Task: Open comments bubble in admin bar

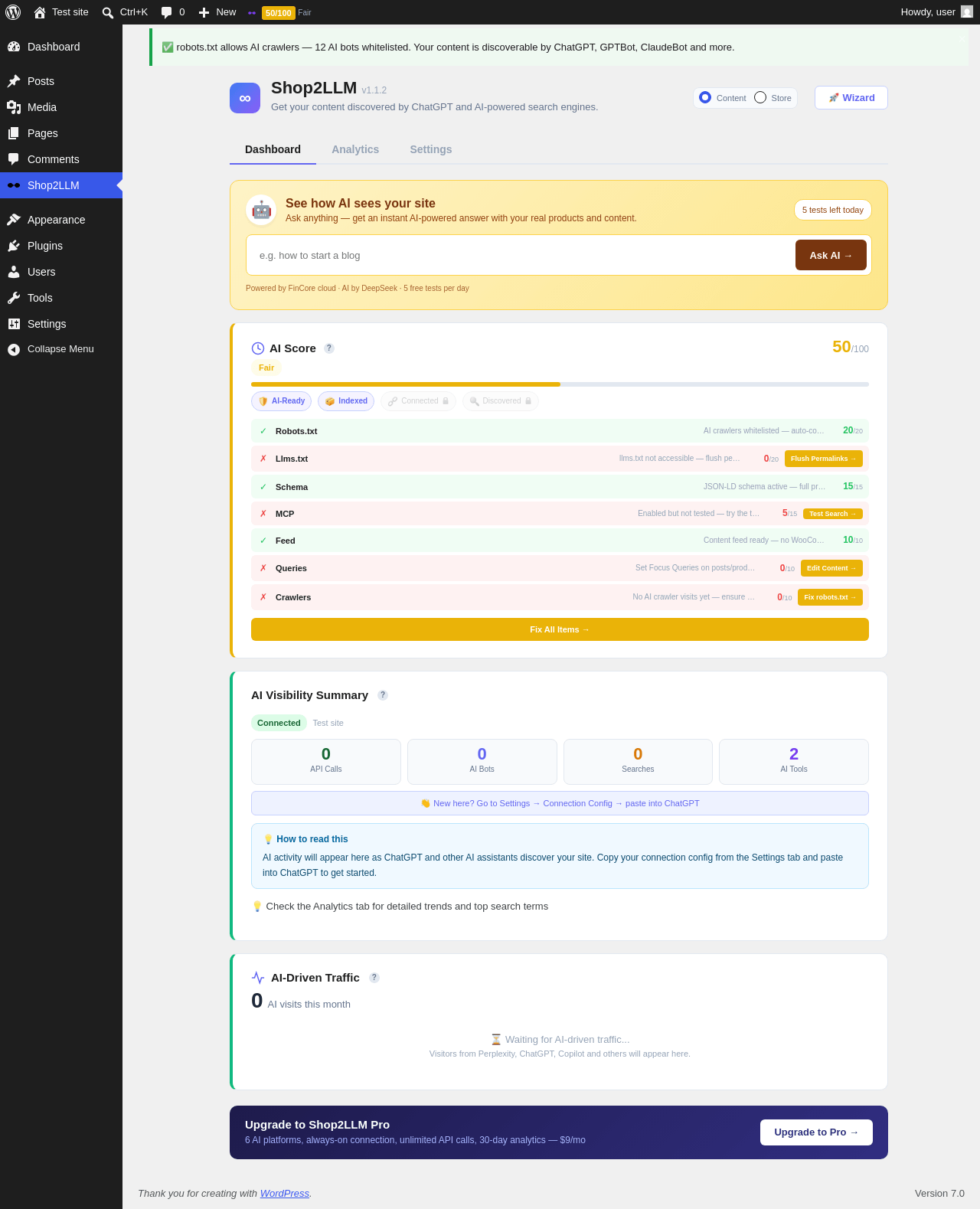Action: click(173, 12)
